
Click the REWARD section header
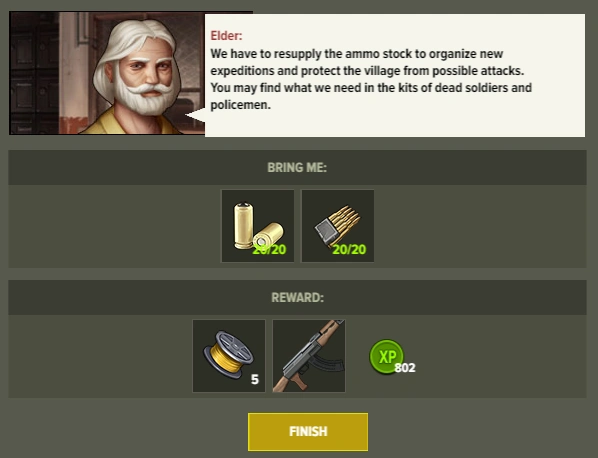click(x=297, y=297)
